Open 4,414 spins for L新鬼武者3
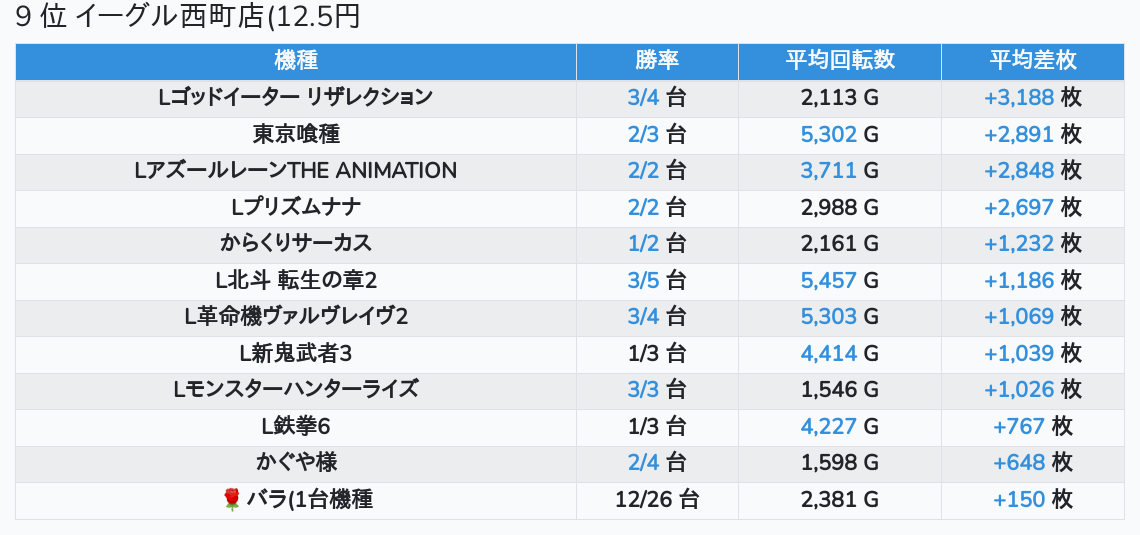The image size is (1140, 535). click(828, 353)
